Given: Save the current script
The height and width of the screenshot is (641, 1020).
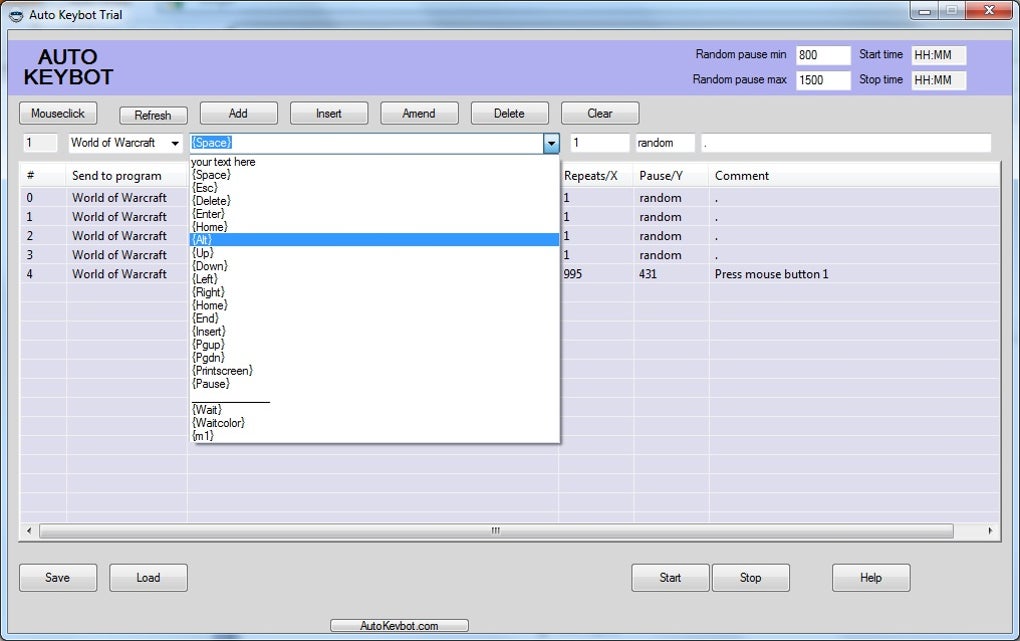Looking at the screenshot, I should pyautogui.click(x=58, y=577).
